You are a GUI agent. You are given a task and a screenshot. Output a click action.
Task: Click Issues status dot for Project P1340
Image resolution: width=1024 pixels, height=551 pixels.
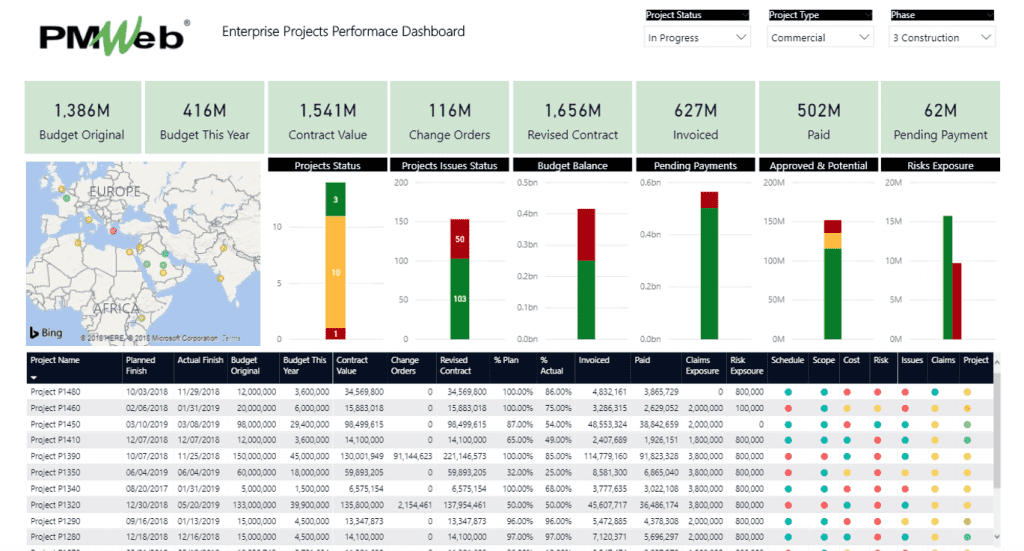coord(905,488)
